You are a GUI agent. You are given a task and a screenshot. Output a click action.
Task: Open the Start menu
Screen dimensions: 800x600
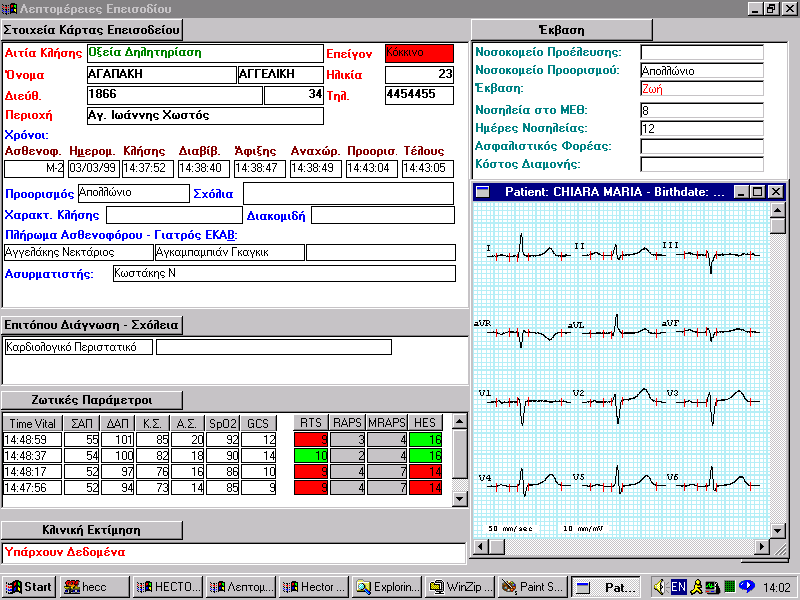pos(28,587)
